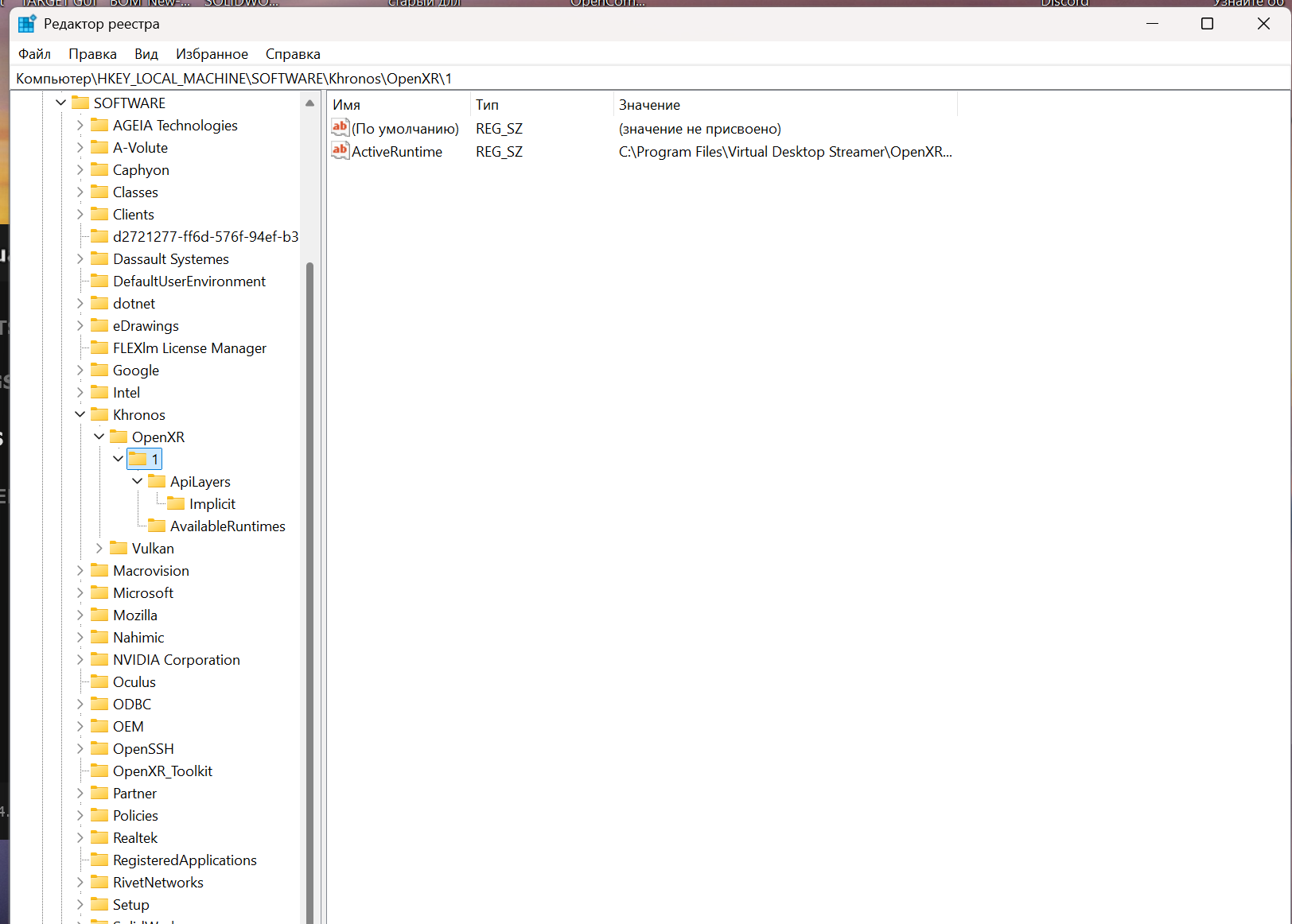Screen dimensions: 1292x924
Task: Select the Caphyon folder icon
Action: pyautogui.click(x=99, y=169)
